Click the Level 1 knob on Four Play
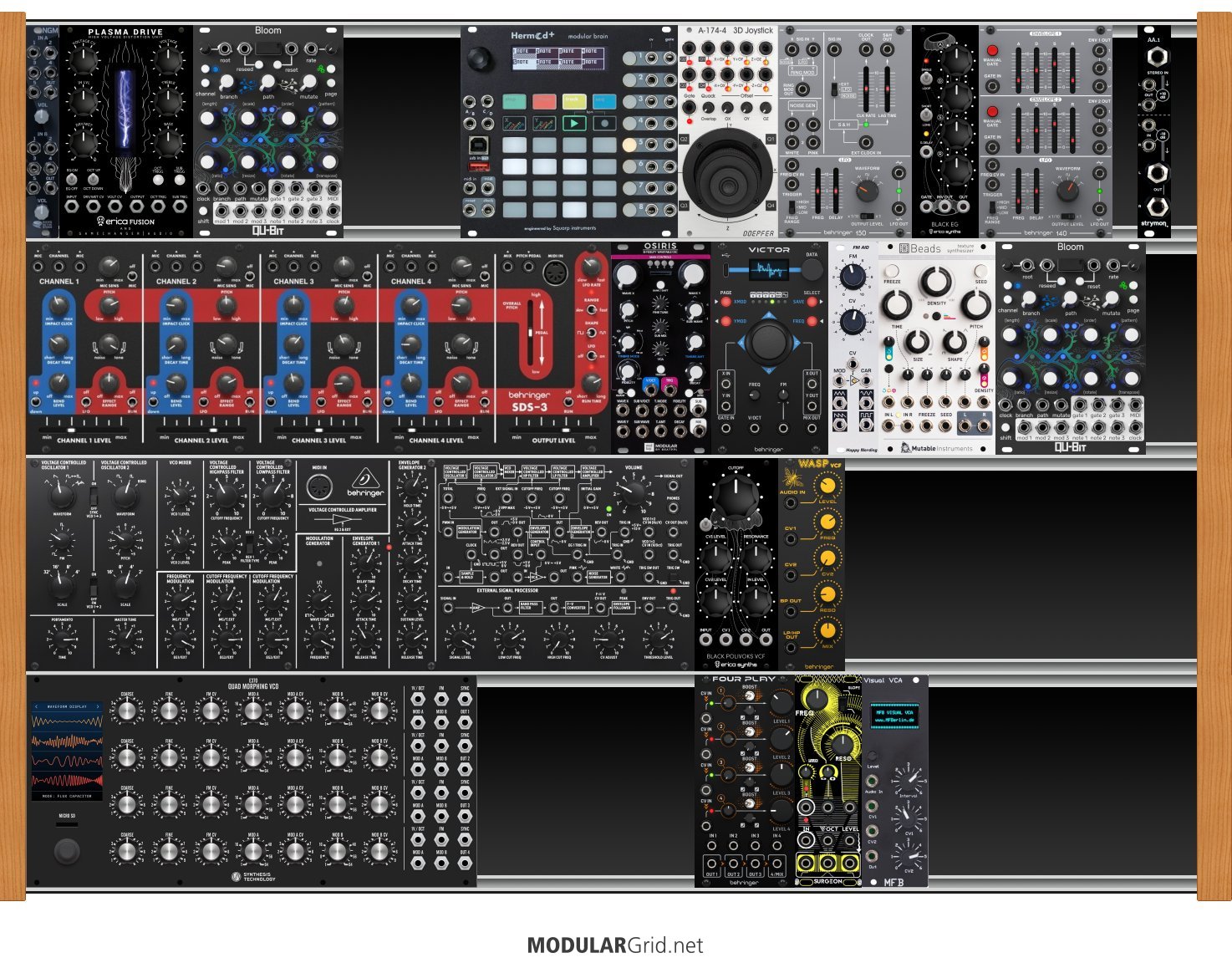This screenshot has height=963, width=1232. coord(781,703)
